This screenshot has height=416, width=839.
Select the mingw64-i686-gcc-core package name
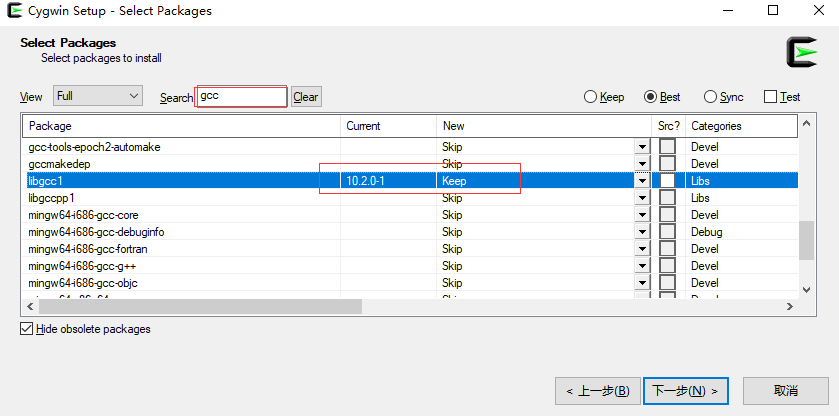[x=83, y=215]
